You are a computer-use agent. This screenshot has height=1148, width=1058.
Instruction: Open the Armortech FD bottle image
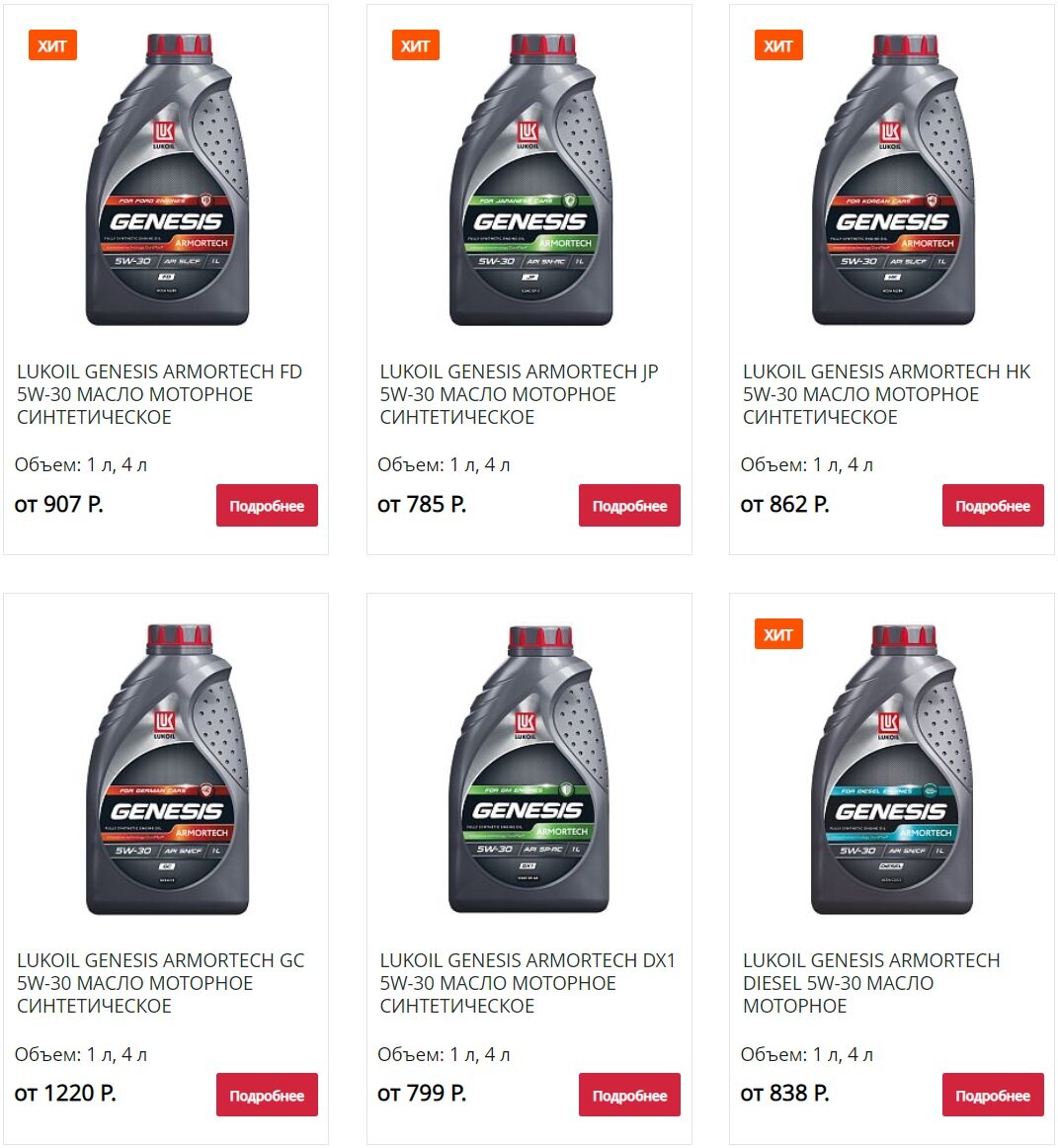(x=167, y=180)
